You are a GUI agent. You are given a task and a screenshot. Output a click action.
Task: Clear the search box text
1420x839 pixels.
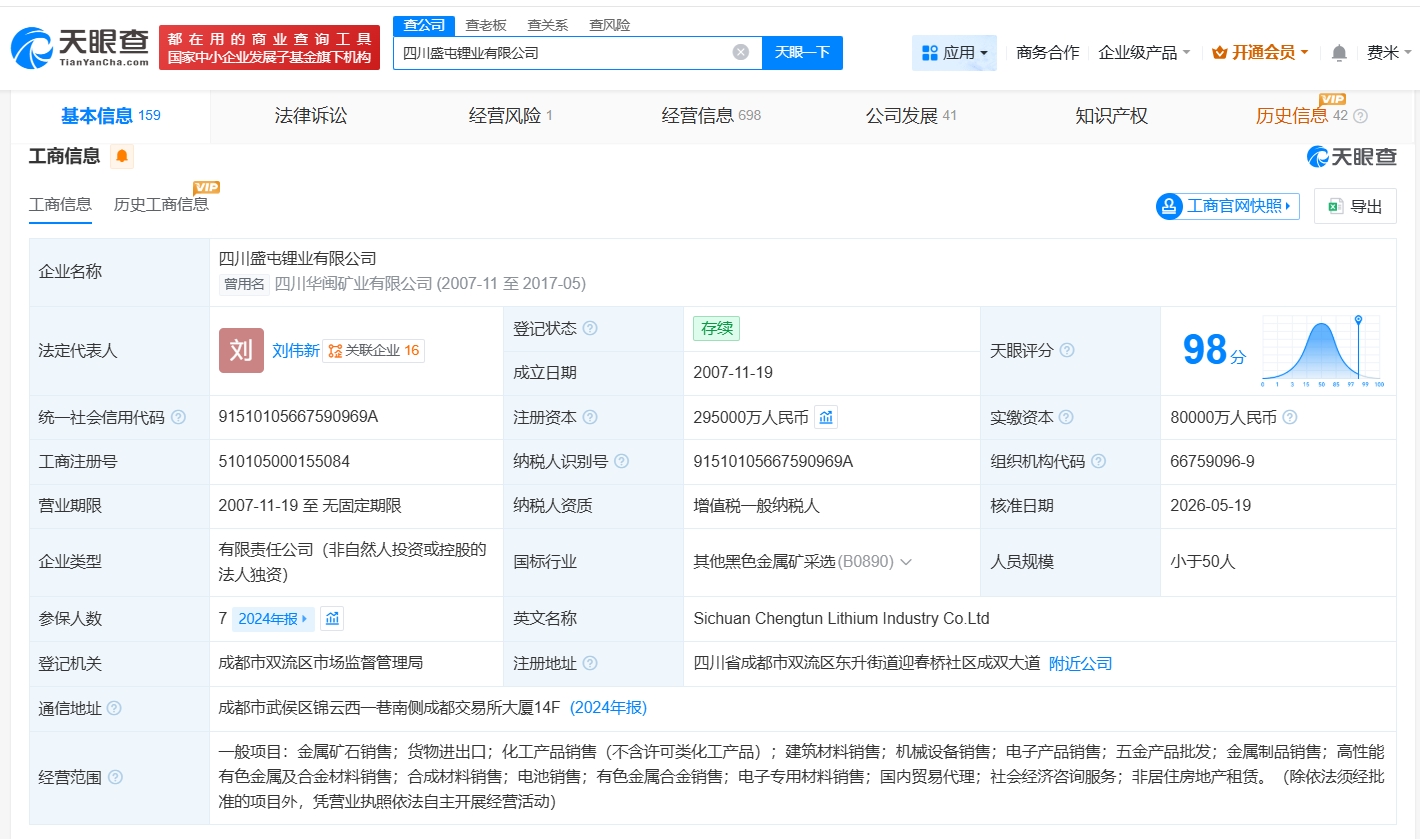coord(741,52)
